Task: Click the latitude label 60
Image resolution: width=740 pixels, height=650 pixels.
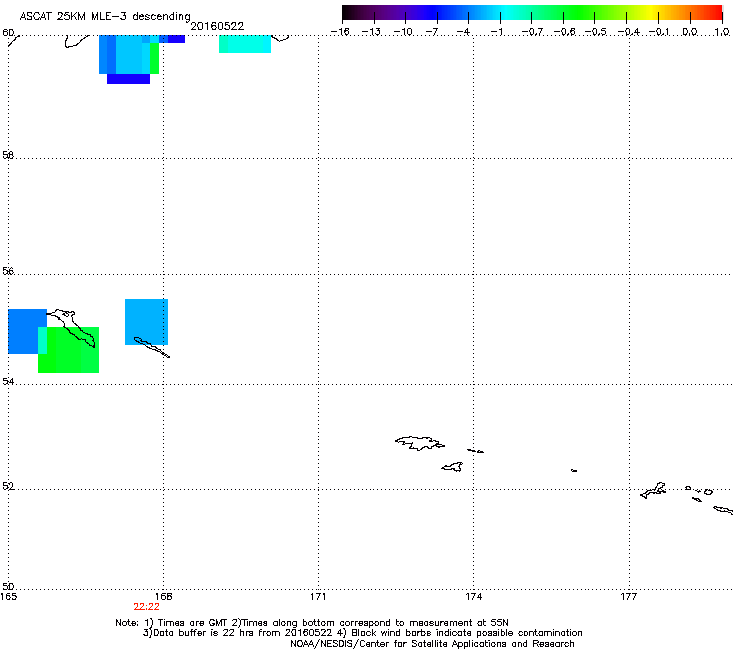Action: pyautogui.click(x=8, y=33)
